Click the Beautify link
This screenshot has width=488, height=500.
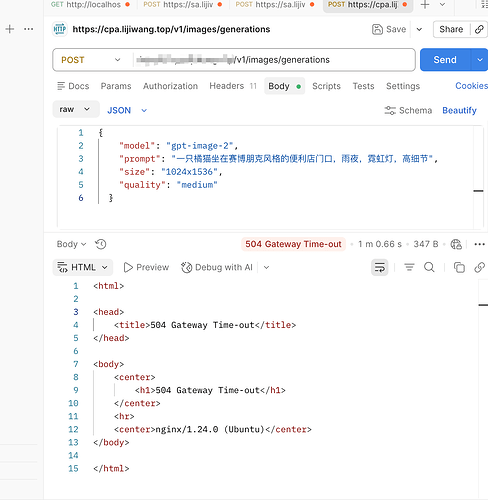(459, 110)
